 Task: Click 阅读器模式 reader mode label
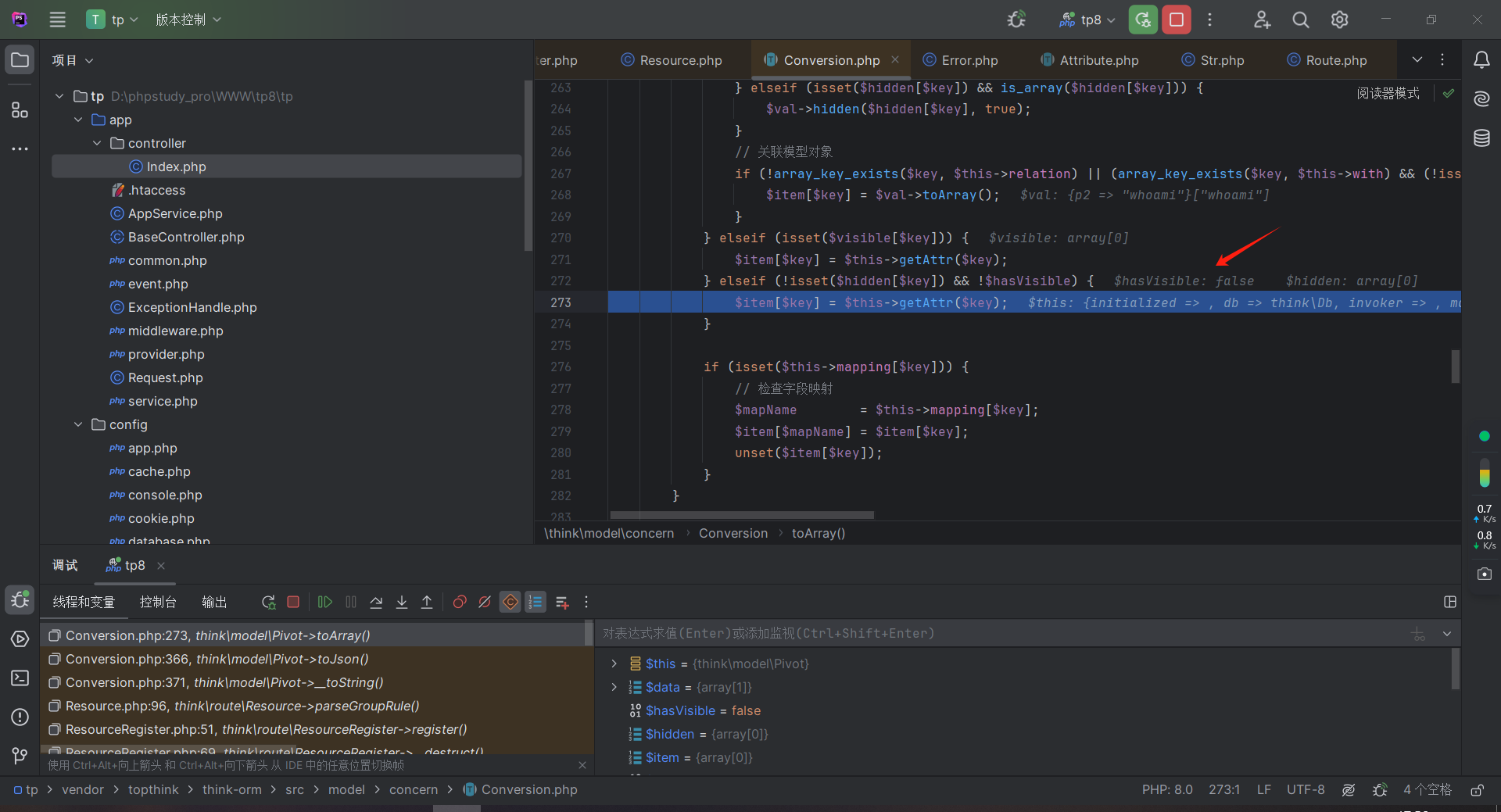[x=1388, y=93]
